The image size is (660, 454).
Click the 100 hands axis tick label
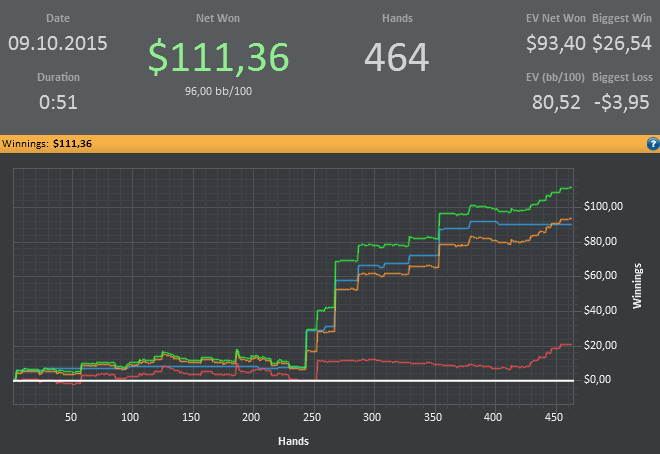130,417
